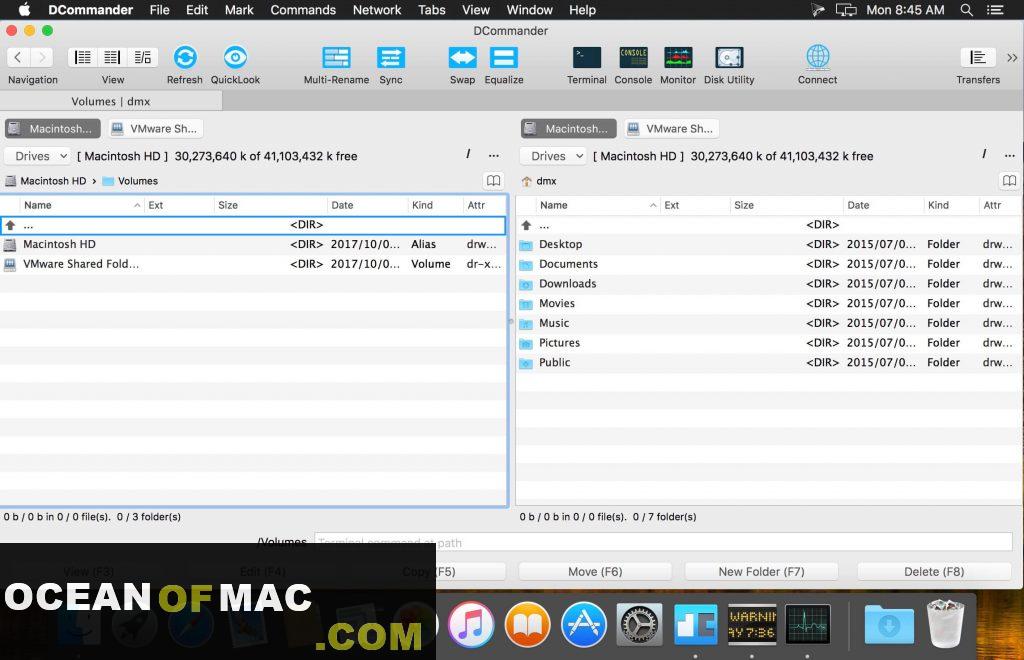Open the Mark menu

coord(239,10)
